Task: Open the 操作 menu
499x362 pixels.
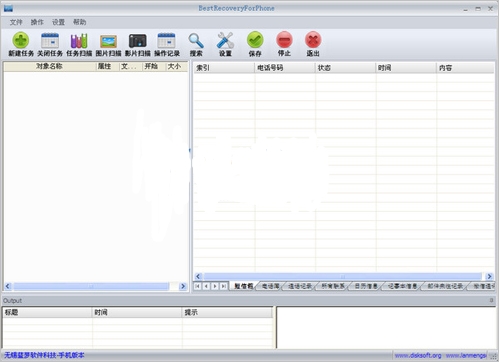Action: point(37,22)
